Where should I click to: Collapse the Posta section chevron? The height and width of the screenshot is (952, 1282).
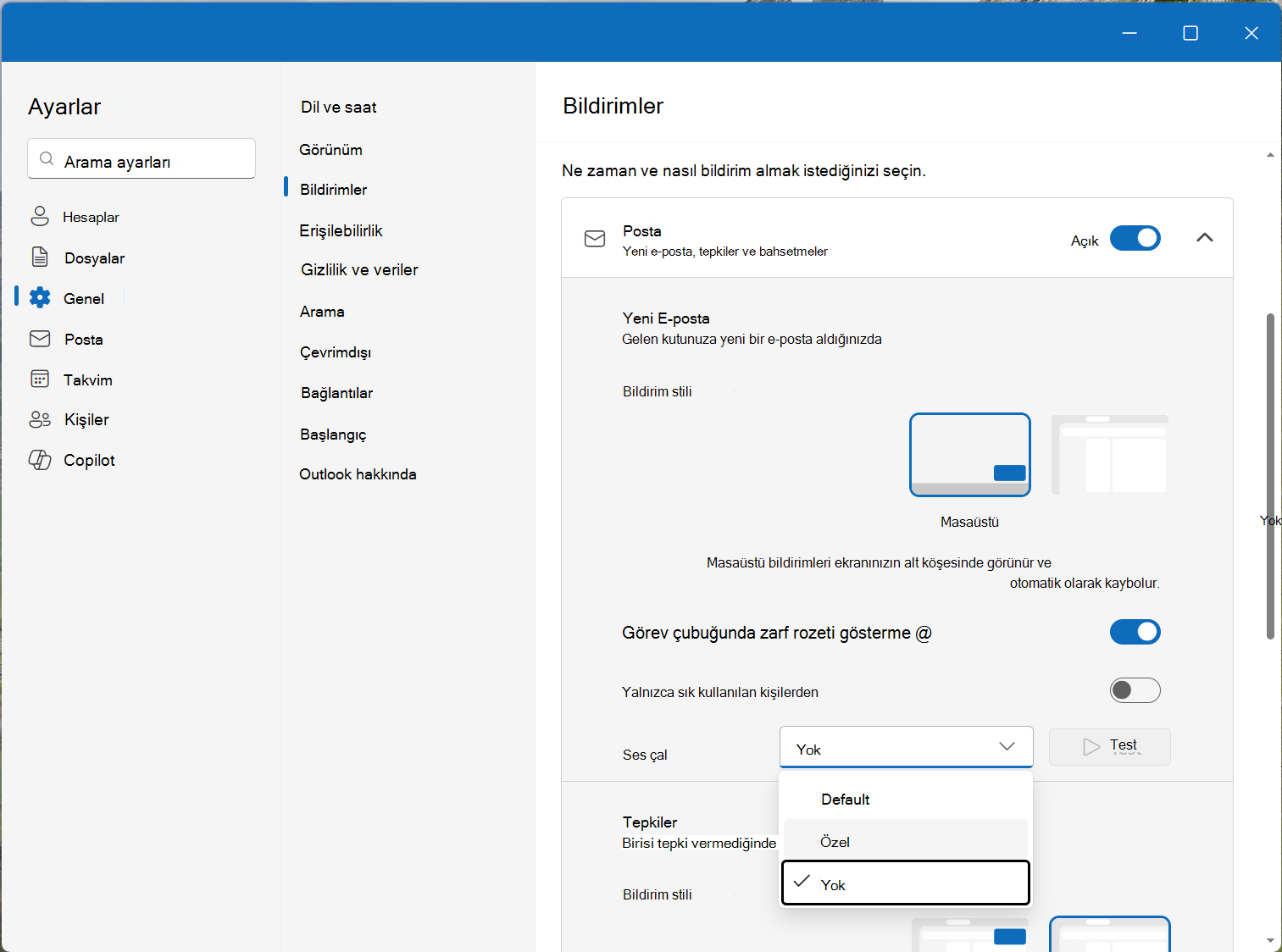pyautogui.click(x=1205, y=238)
